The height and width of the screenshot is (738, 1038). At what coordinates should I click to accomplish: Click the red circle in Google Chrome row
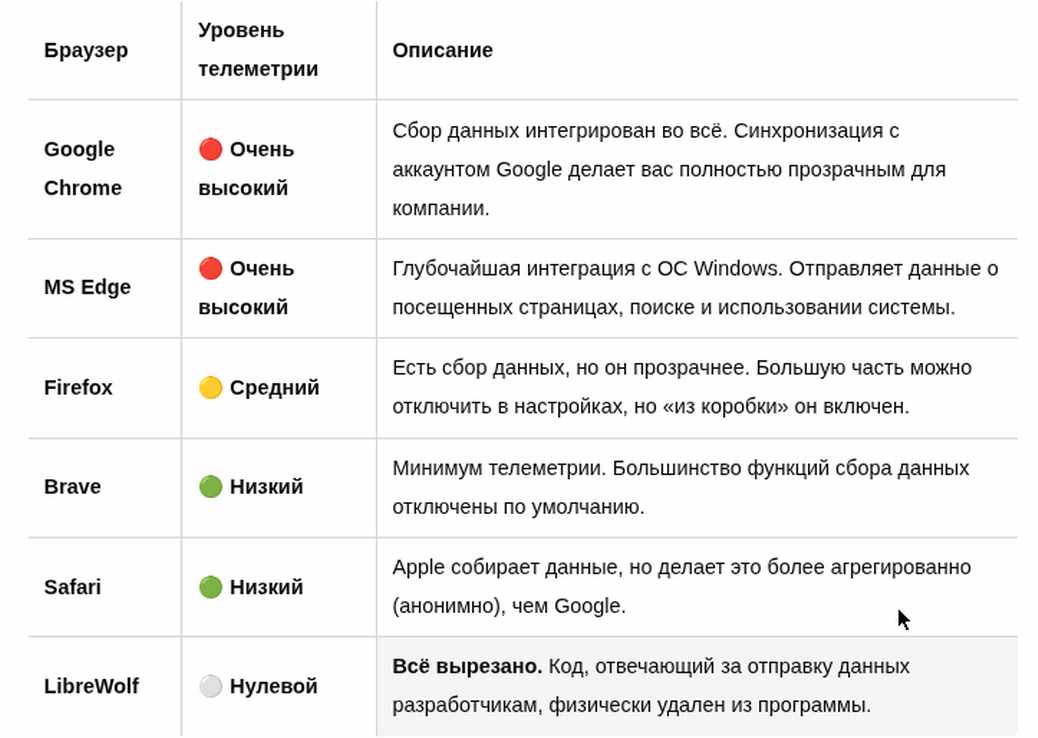point(211,150)
